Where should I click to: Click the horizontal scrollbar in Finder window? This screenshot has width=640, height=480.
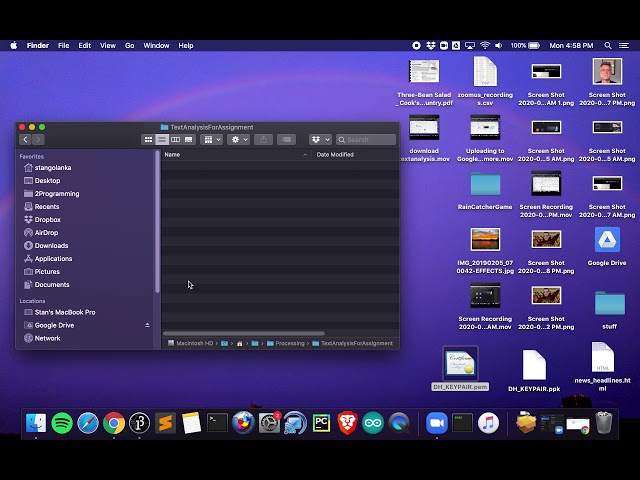[244, 333]
